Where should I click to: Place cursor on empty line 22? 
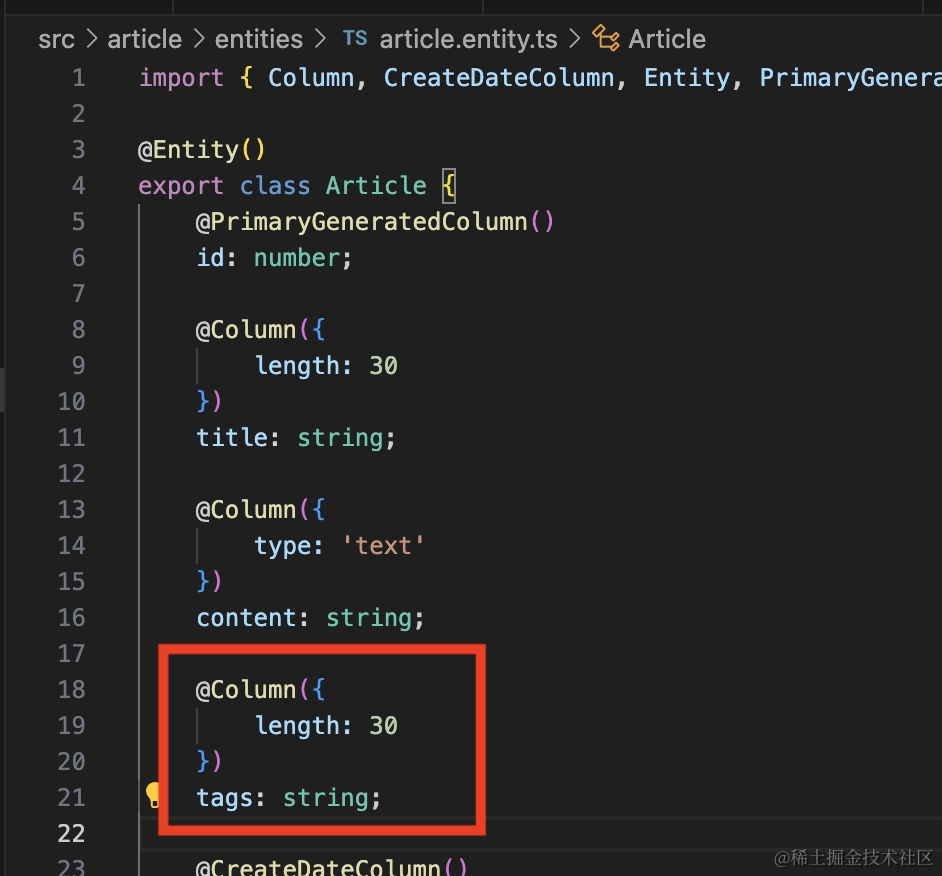[500, 833]
